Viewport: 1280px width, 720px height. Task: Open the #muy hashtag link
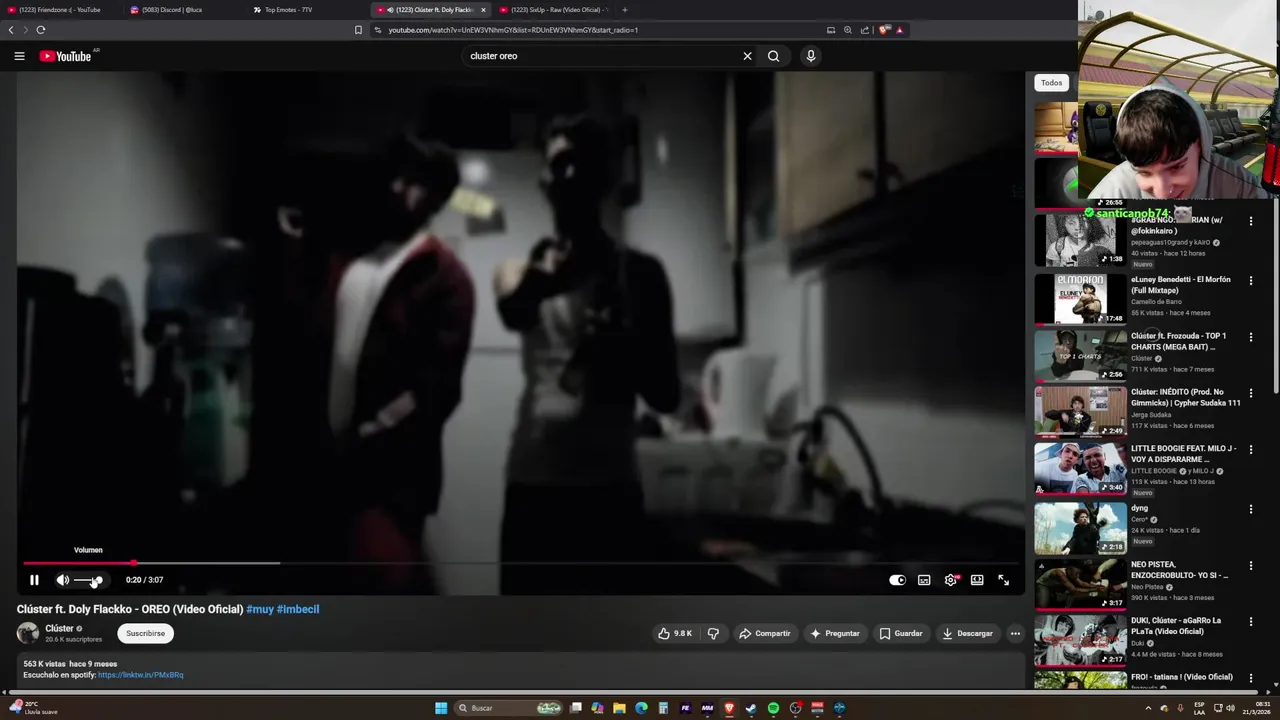pos(260,609)
